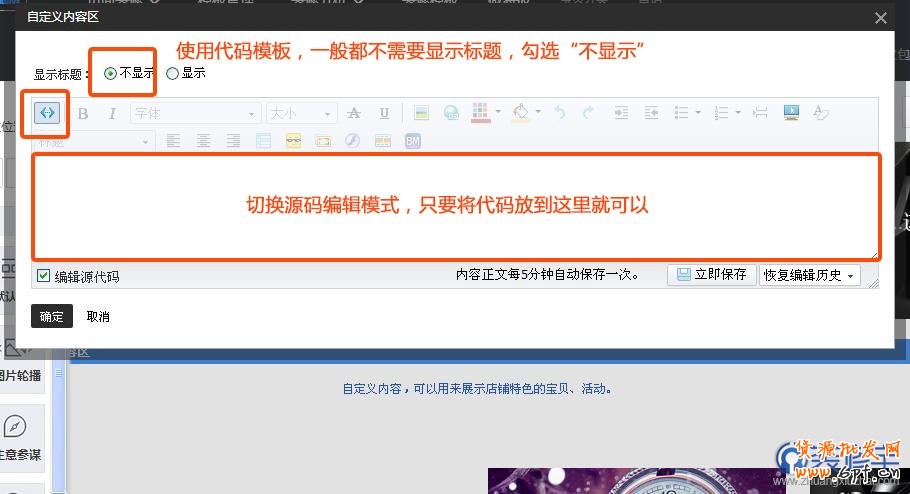910x494 pixels.
Task: Align text left
Action: [173, 141]
